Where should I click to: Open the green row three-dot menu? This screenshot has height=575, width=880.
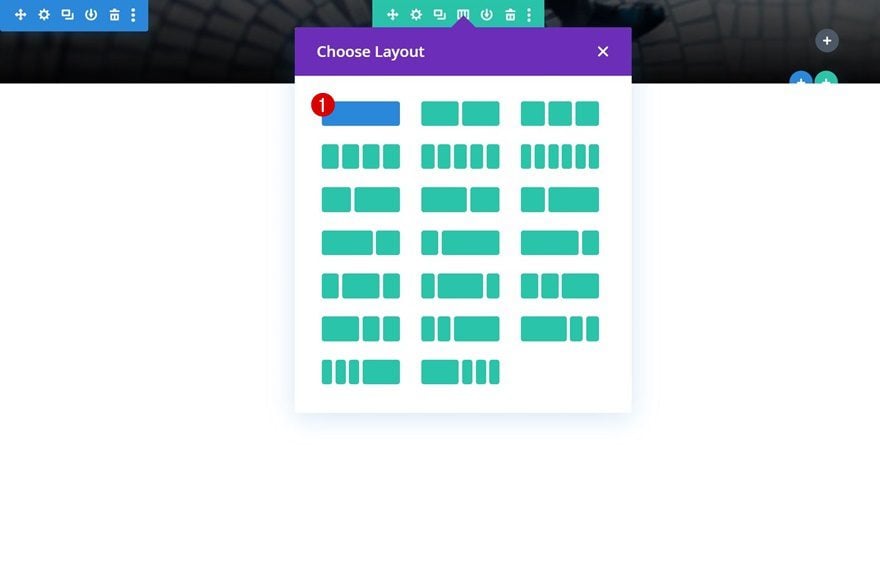pyautogui.click(x=529, y=15)
